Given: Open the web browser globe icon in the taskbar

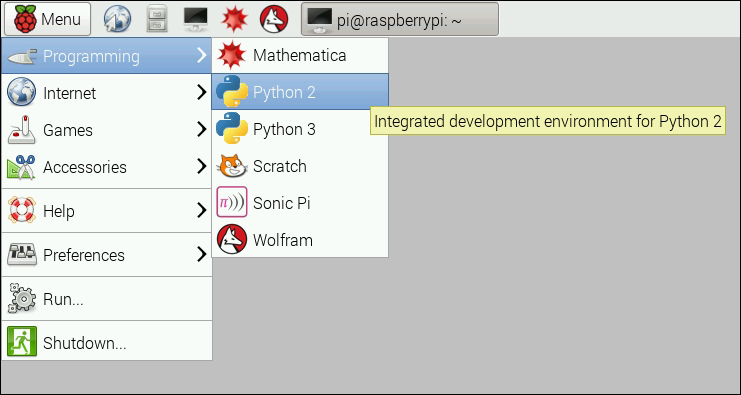Looking at the screenshot, I should 117,19.
